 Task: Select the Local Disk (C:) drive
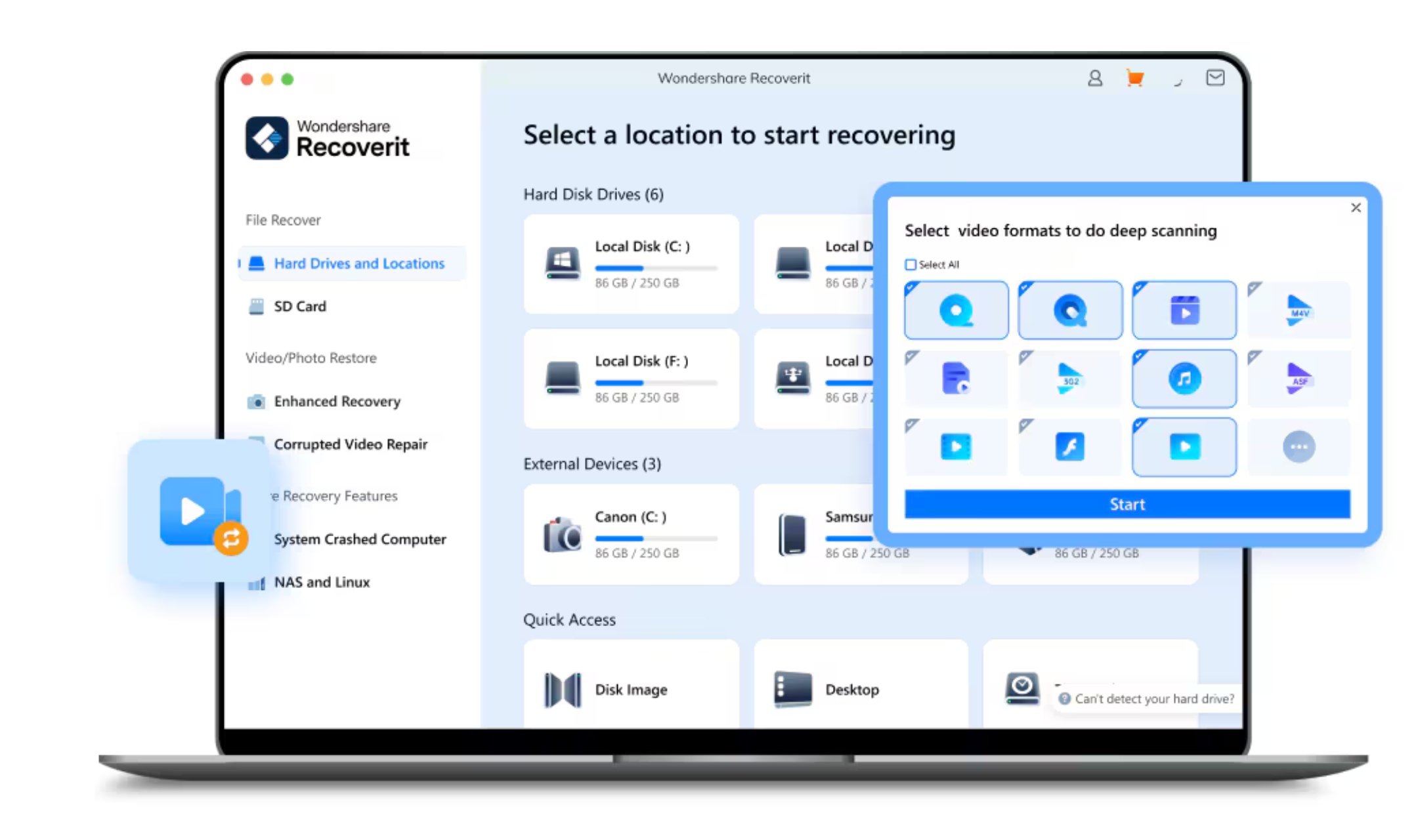(x=631, y=264)
